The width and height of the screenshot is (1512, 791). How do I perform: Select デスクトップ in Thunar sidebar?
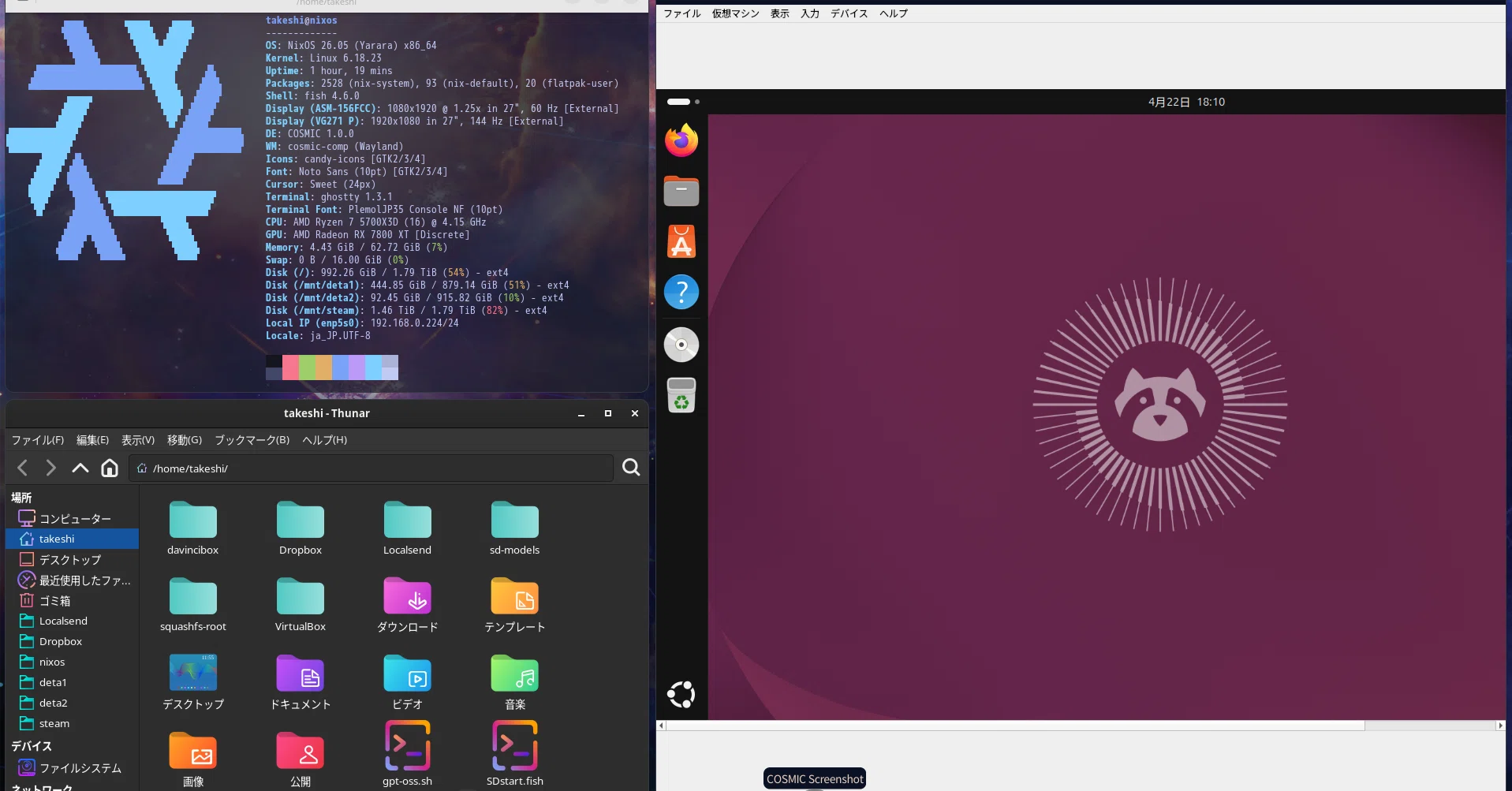tap(73, 559)
